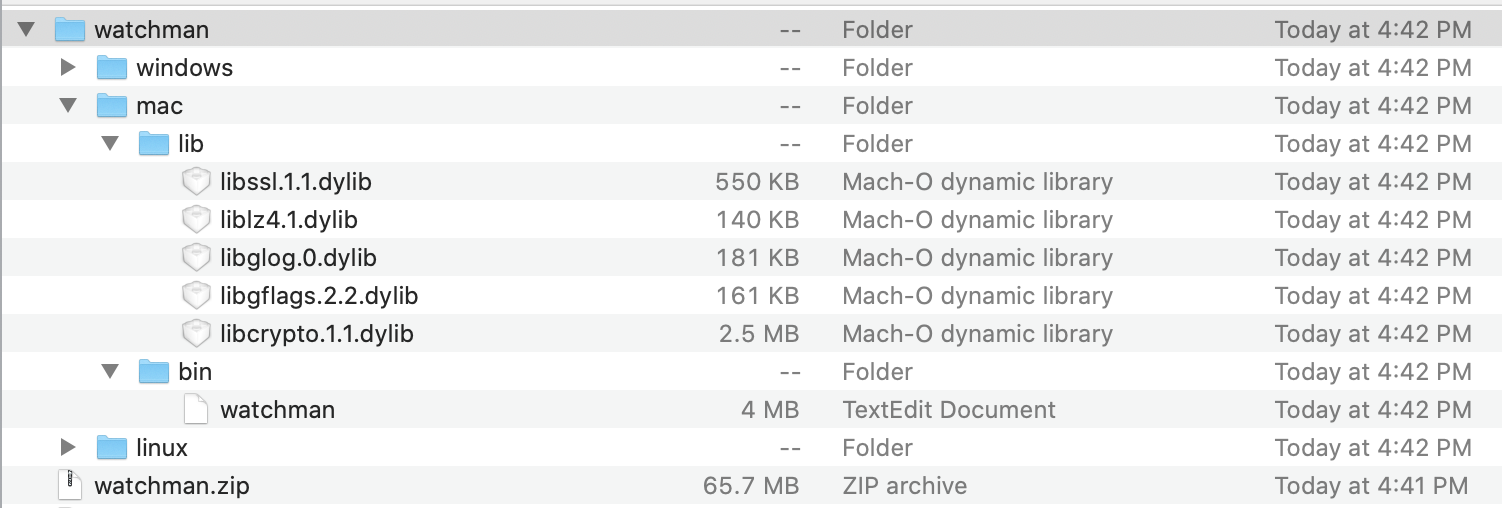The width and height of the screenshot is (1502, 508).
Task: Select the libssl.1.1.dylib file icon
Action: coord(196,182)
